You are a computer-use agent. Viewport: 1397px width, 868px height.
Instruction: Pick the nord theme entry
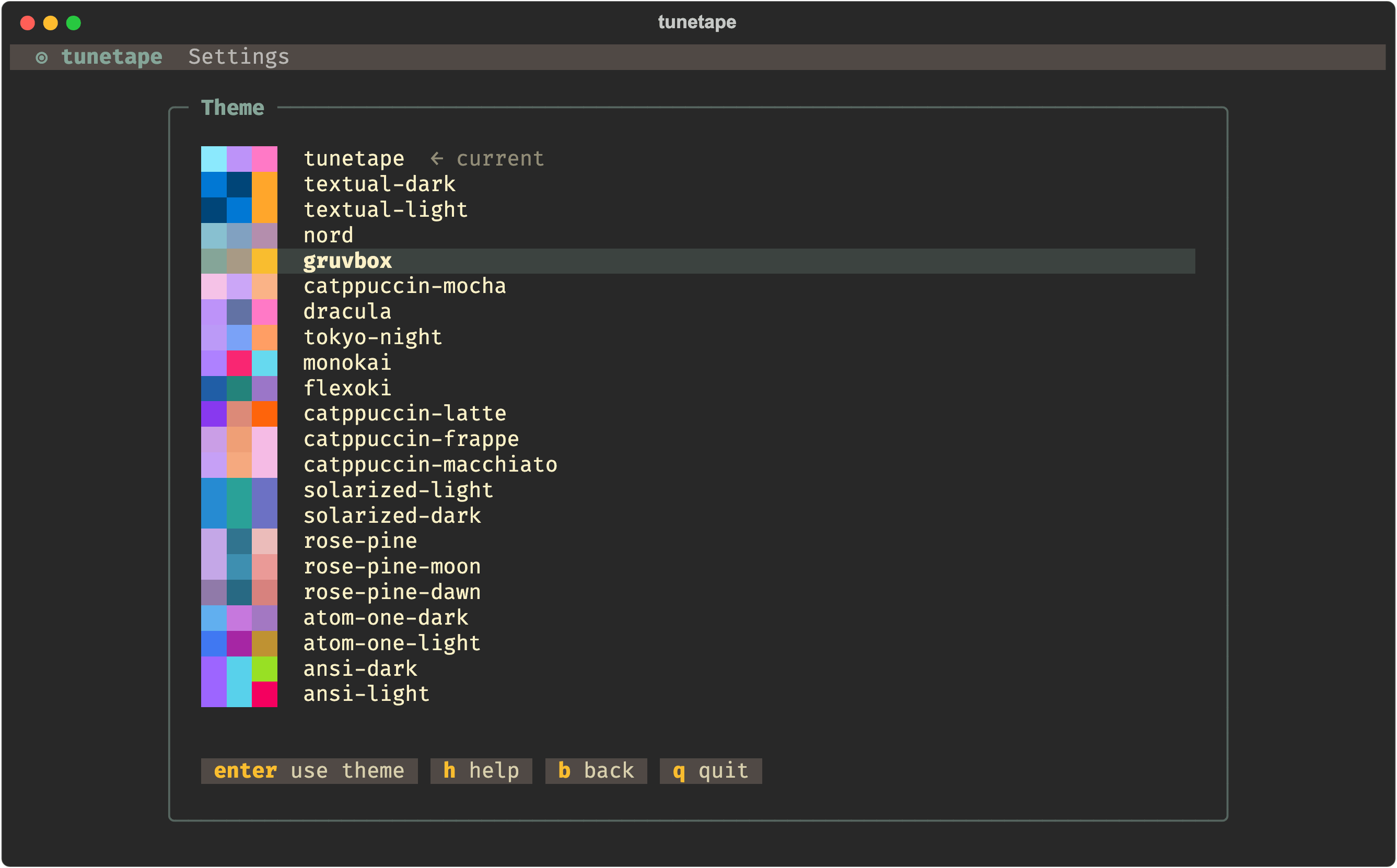pos(697,236)
